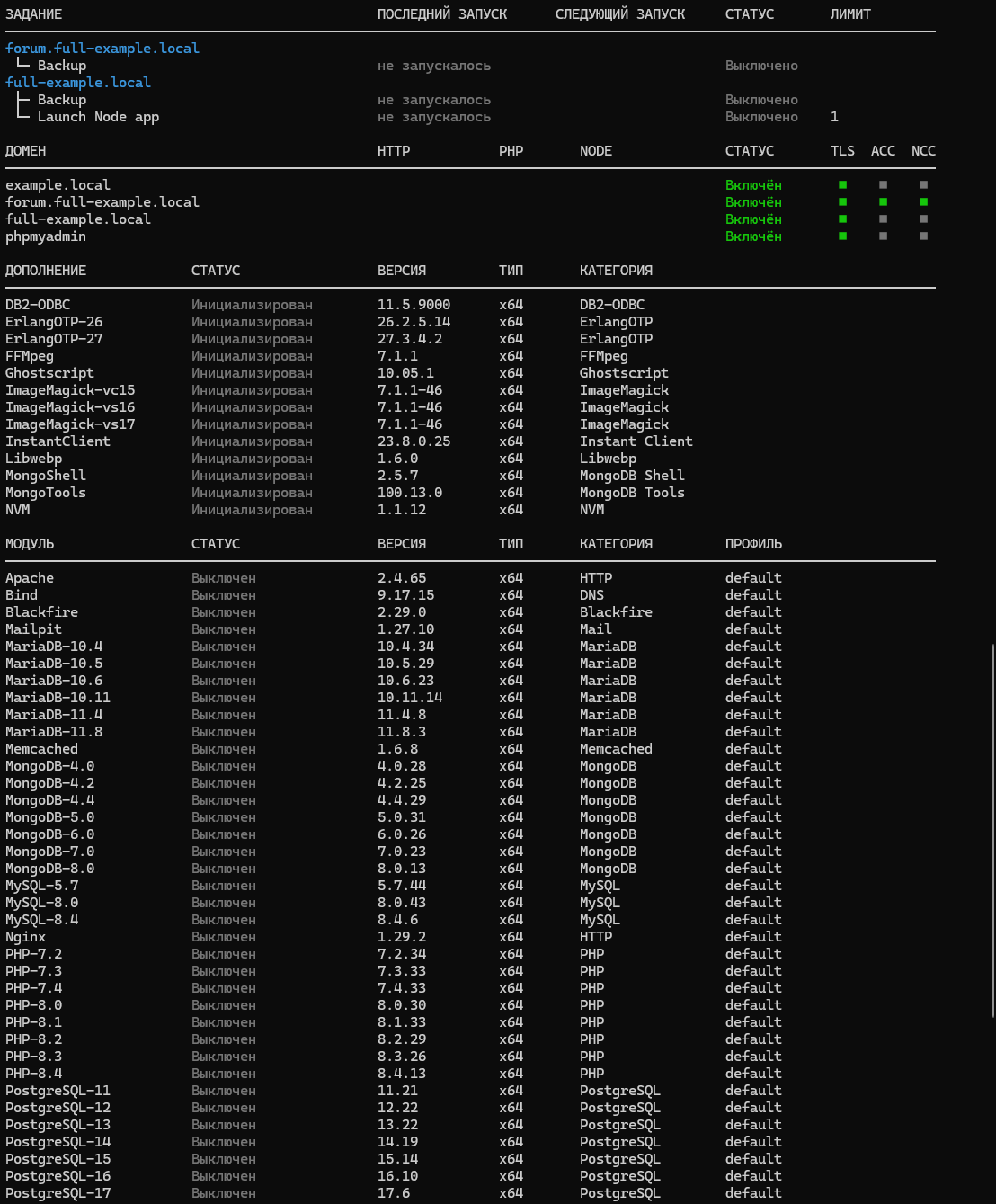Click the phpmyadmin domain name
Viewport: 996px width, 1204px height.
tap(46, 236)
